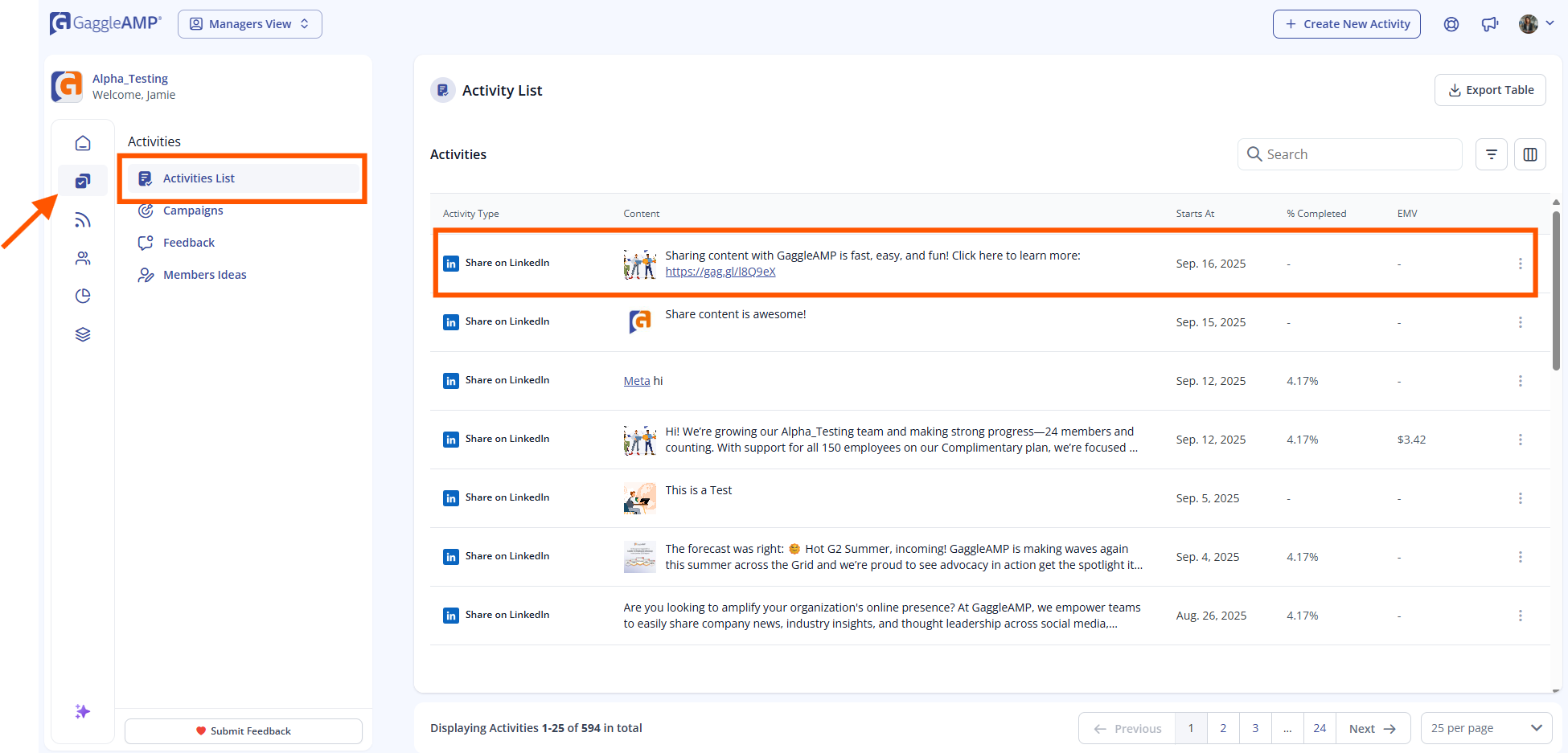
Task: Focus the Search activities field
Action: pyautogui.click(x=1350, y=154)
